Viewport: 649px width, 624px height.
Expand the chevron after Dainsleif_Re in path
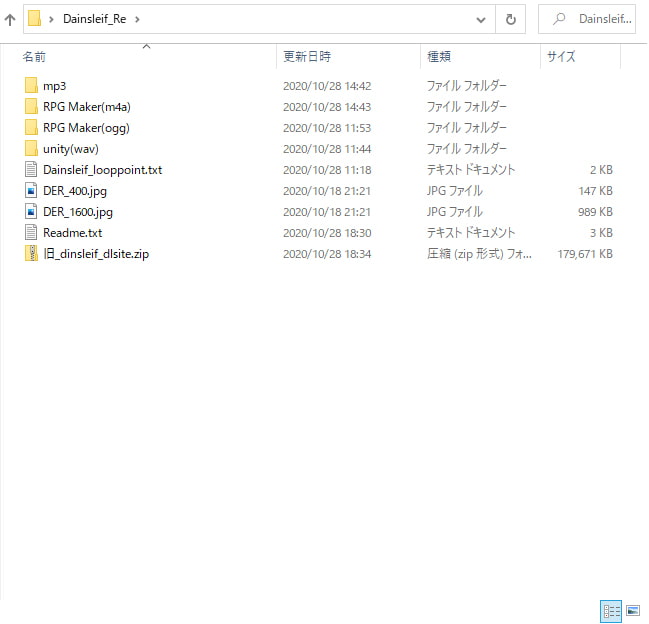click(137, 19)
